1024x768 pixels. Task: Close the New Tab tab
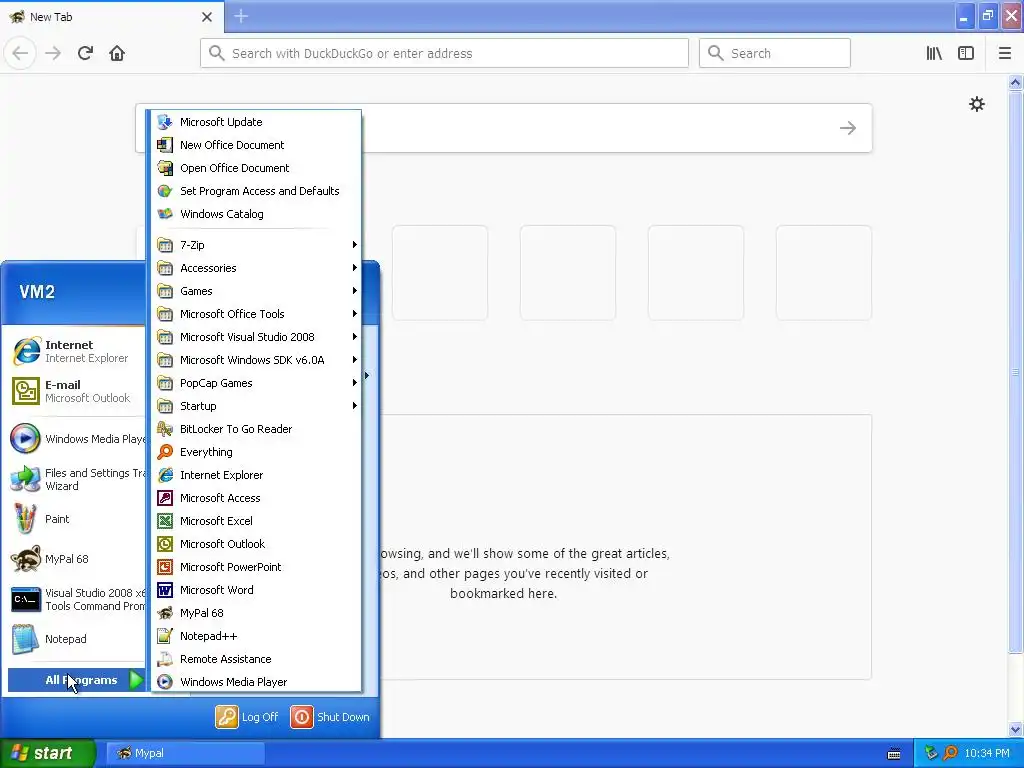(207, 17)
